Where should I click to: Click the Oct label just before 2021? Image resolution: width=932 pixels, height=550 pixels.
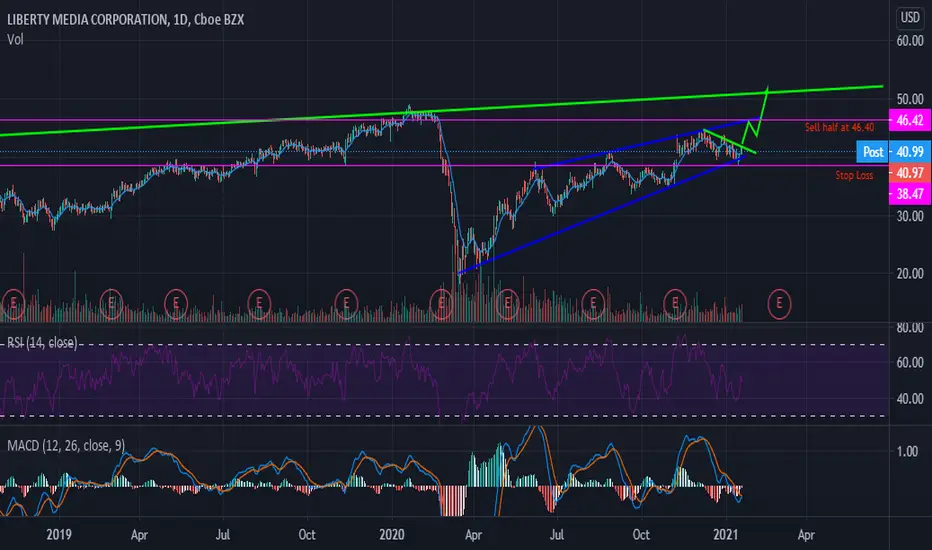tap(641, 535)
